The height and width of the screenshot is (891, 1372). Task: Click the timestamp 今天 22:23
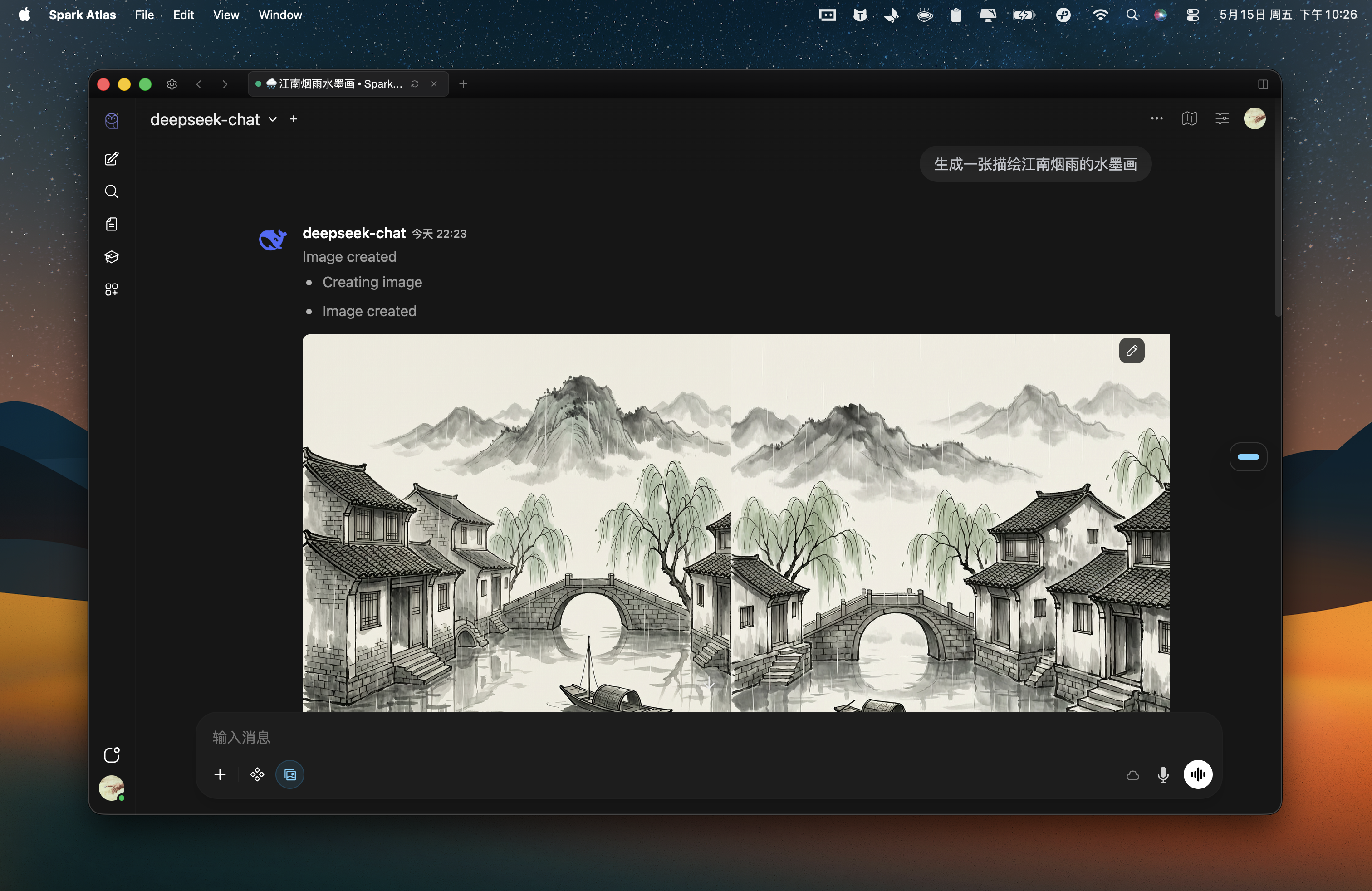point(439,234)
